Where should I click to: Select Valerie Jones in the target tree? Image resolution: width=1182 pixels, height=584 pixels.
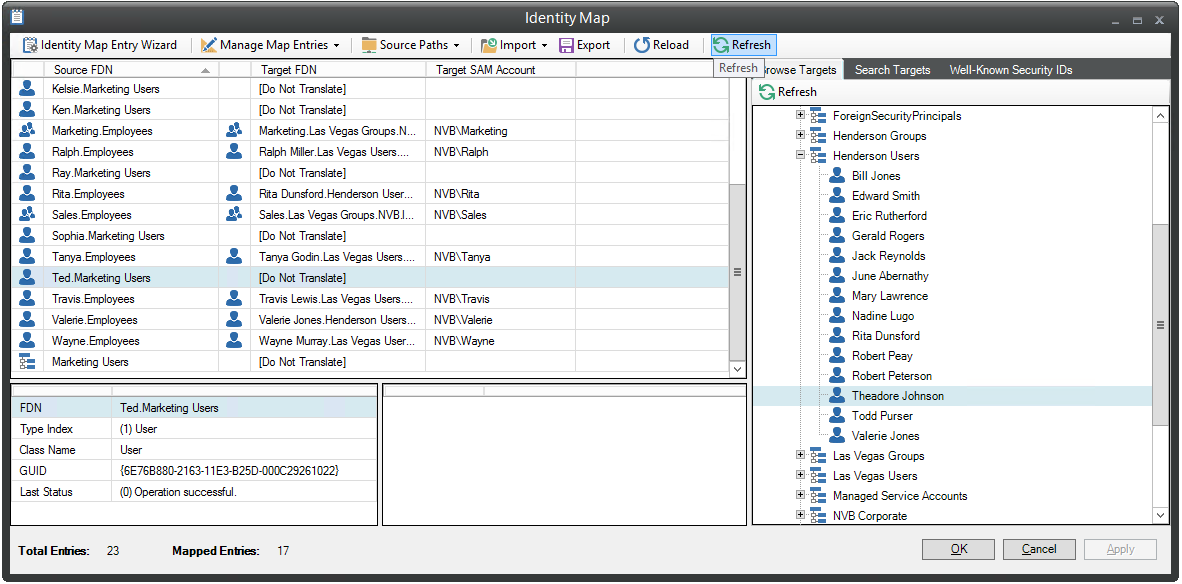coord(885,436)
